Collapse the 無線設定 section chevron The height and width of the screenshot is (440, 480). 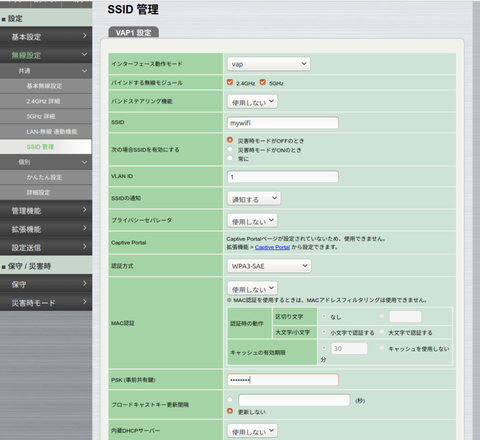[84, 54]
